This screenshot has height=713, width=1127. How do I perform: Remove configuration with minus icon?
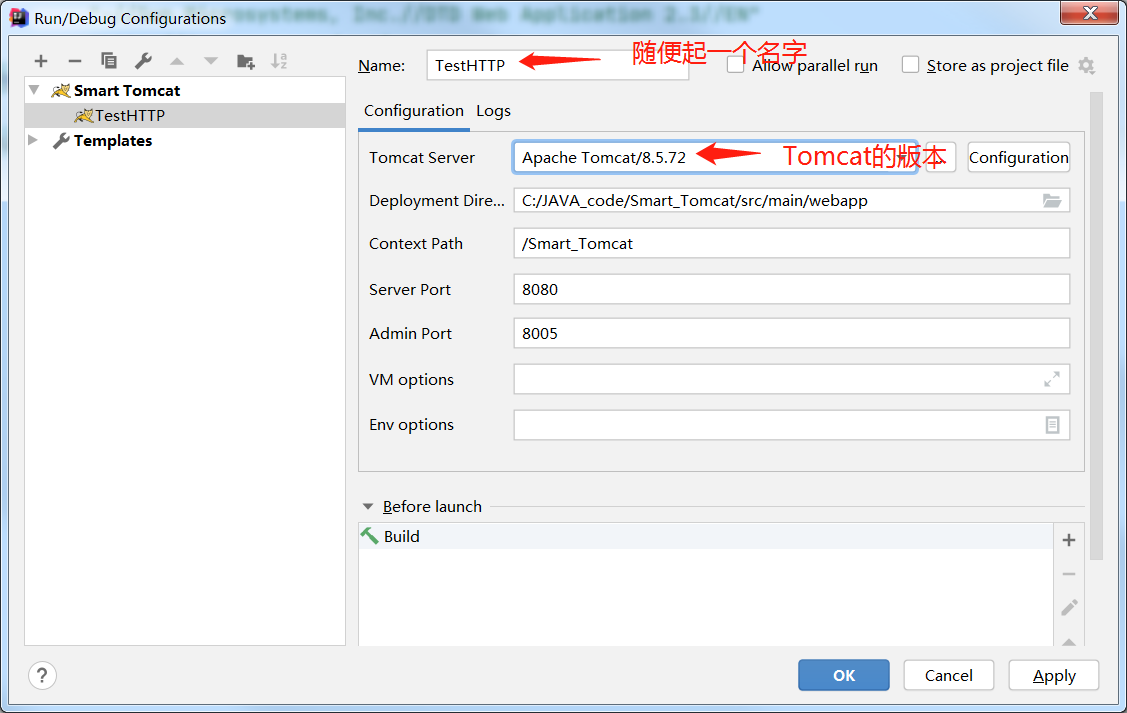click(x=75, y=61)
